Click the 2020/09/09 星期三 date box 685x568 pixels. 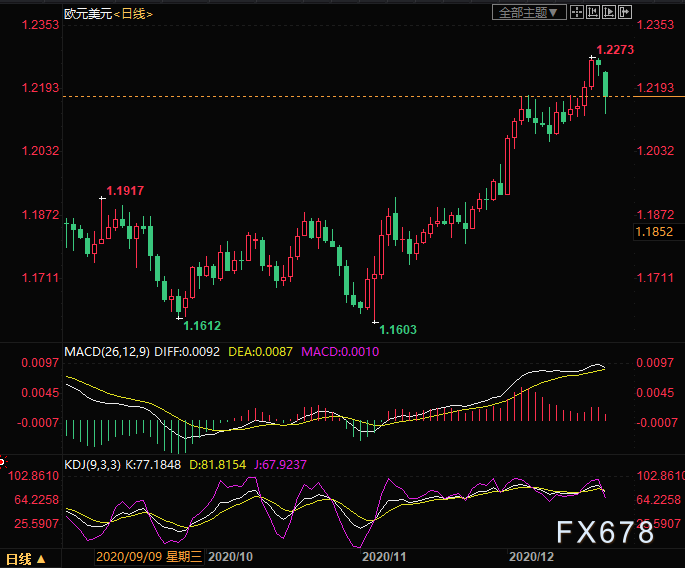pyautogui.click(x=150, y=555)
